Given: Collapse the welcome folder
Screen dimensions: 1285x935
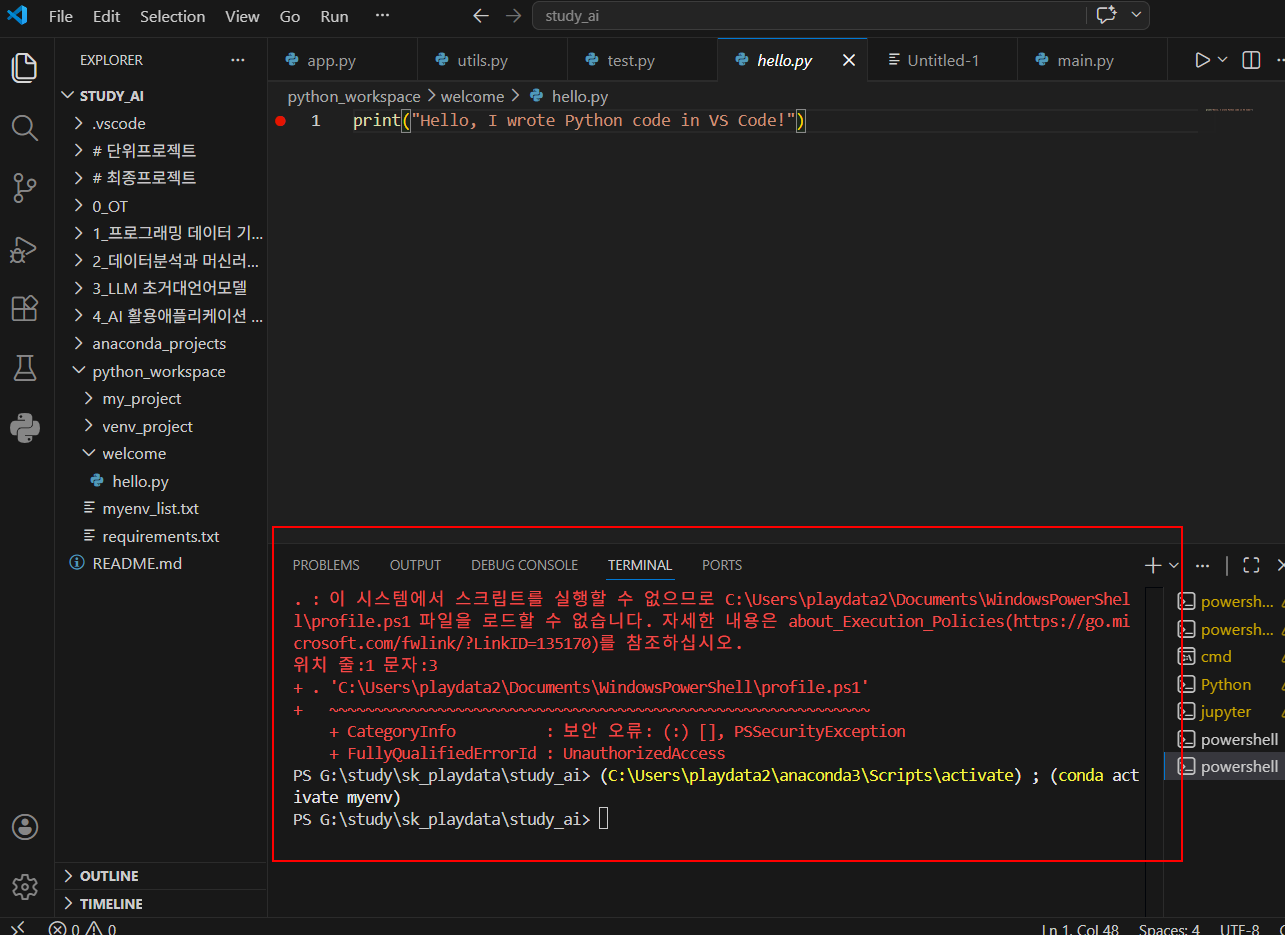Looking at the screenshot, I should [161, 453].
